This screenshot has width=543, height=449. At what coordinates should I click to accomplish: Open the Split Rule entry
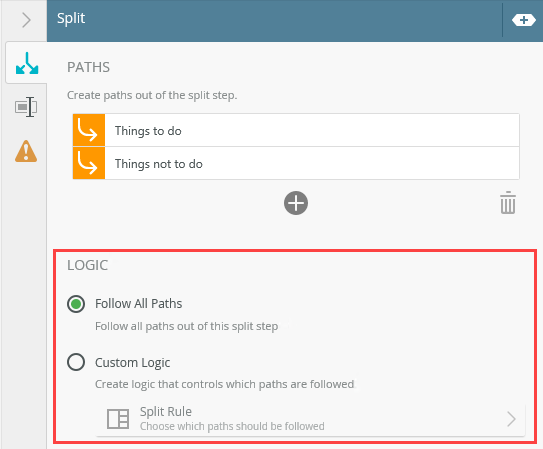[311, 419]
